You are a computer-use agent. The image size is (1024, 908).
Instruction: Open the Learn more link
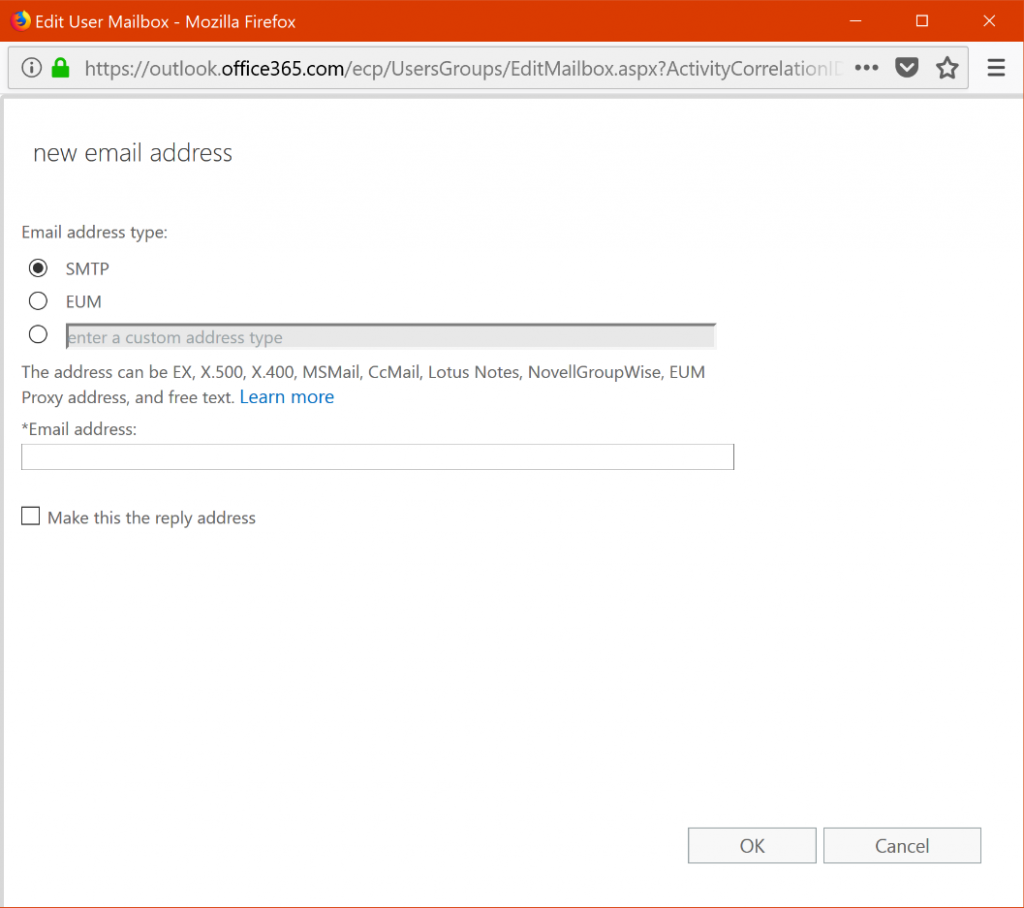coord(287,397)
